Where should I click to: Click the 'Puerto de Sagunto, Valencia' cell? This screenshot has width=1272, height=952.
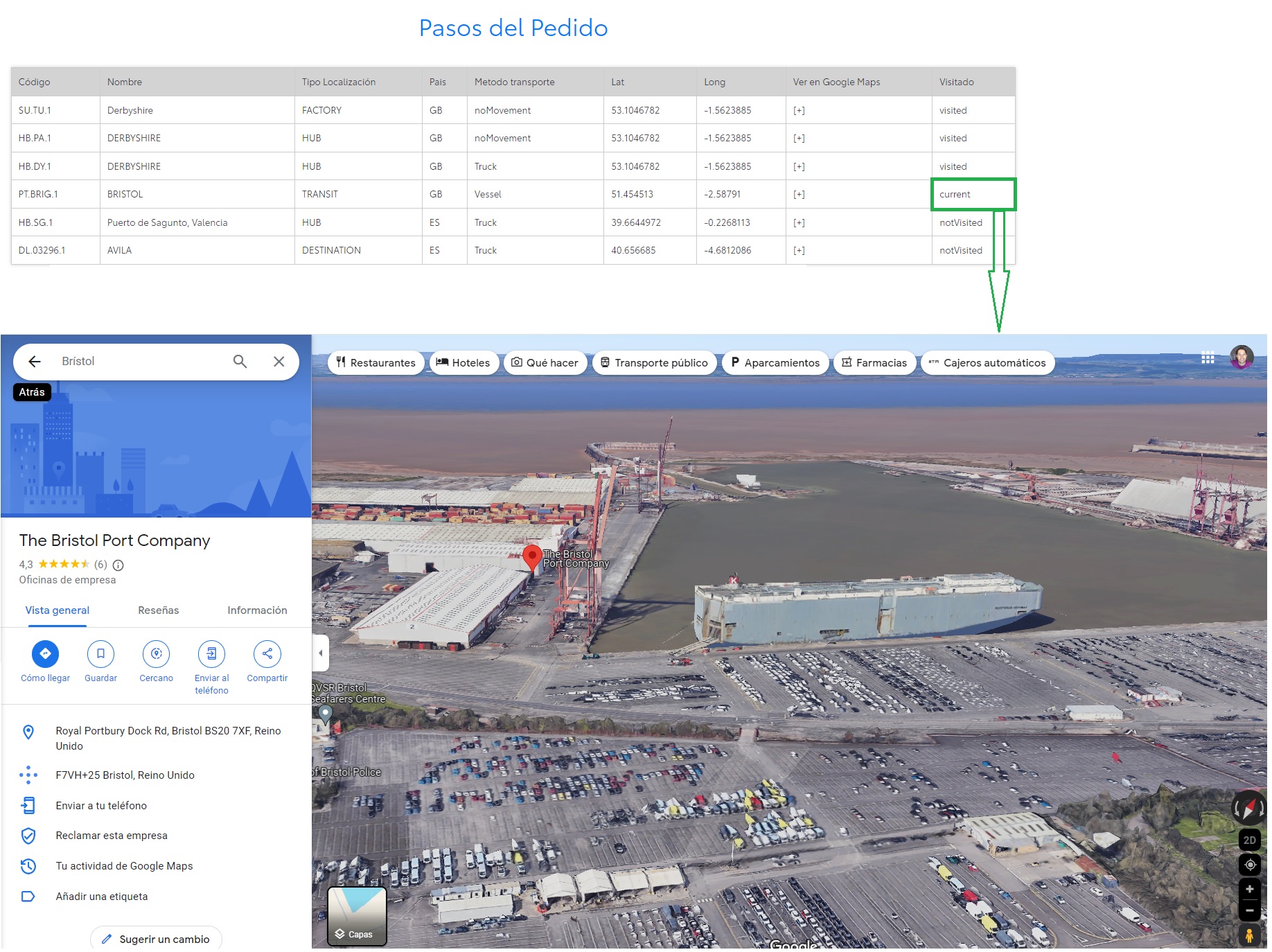click(x=197, y=223)
